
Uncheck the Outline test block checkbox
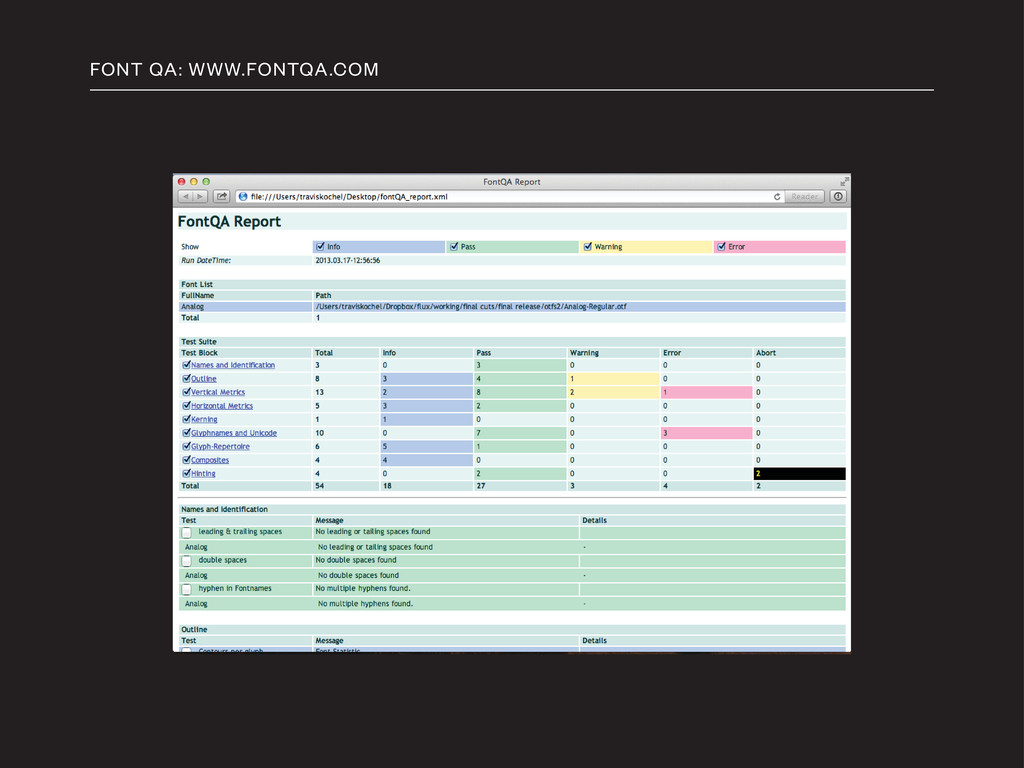point(186,379)
